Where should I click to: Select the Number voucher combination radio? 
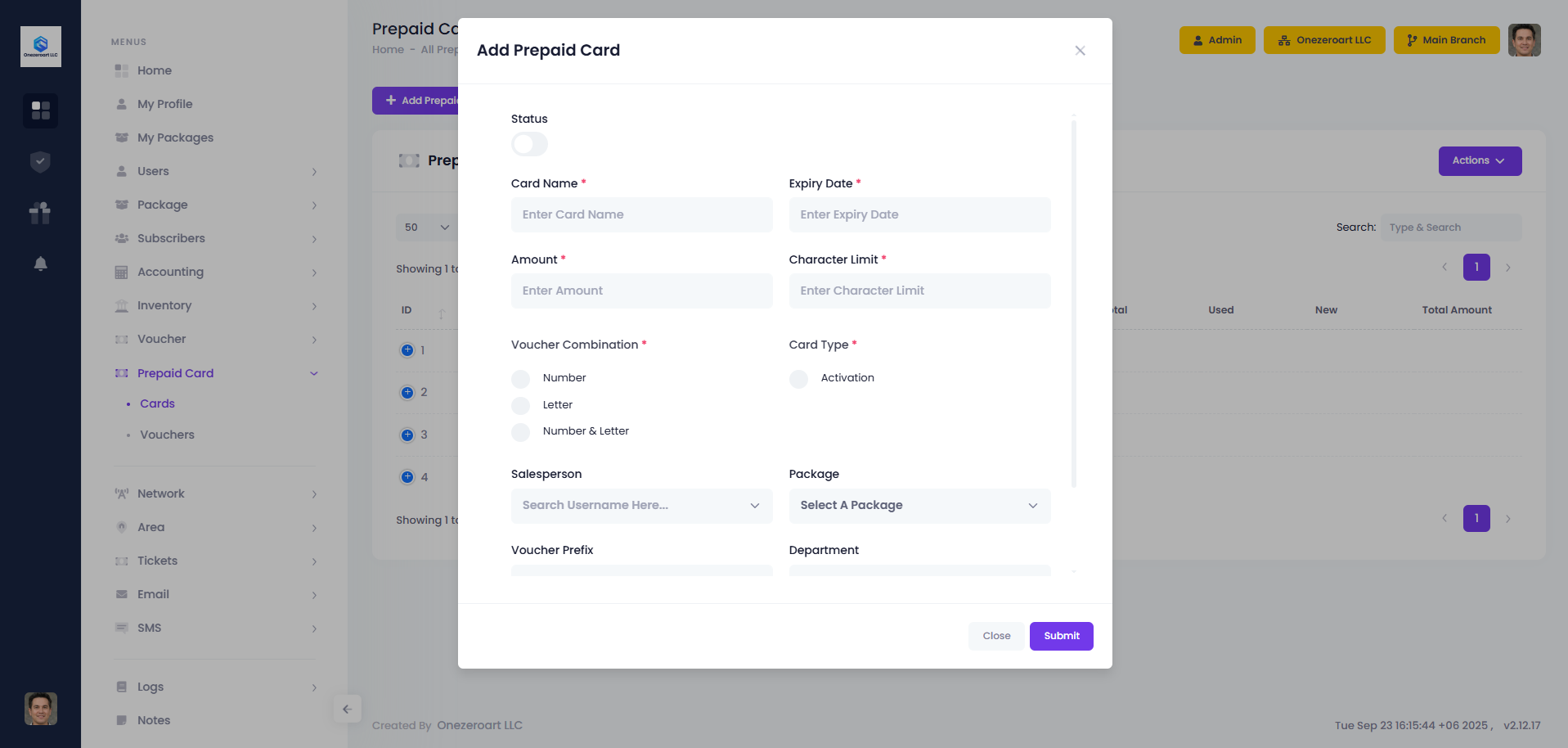(521, 379)
